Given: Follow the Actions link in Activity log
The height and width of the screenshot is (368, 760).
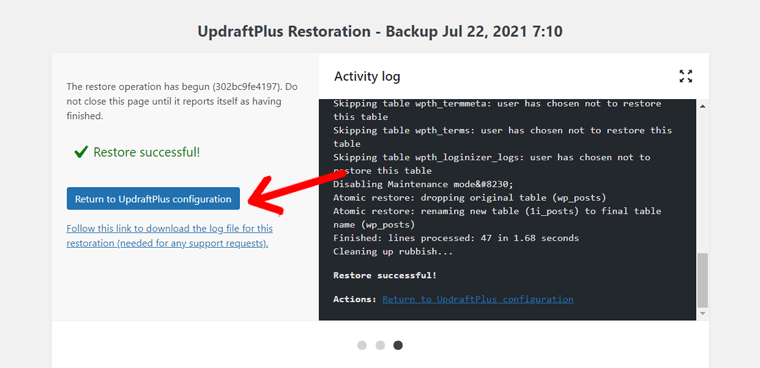Looking at the screenshot, I should [x=477, y=299].
